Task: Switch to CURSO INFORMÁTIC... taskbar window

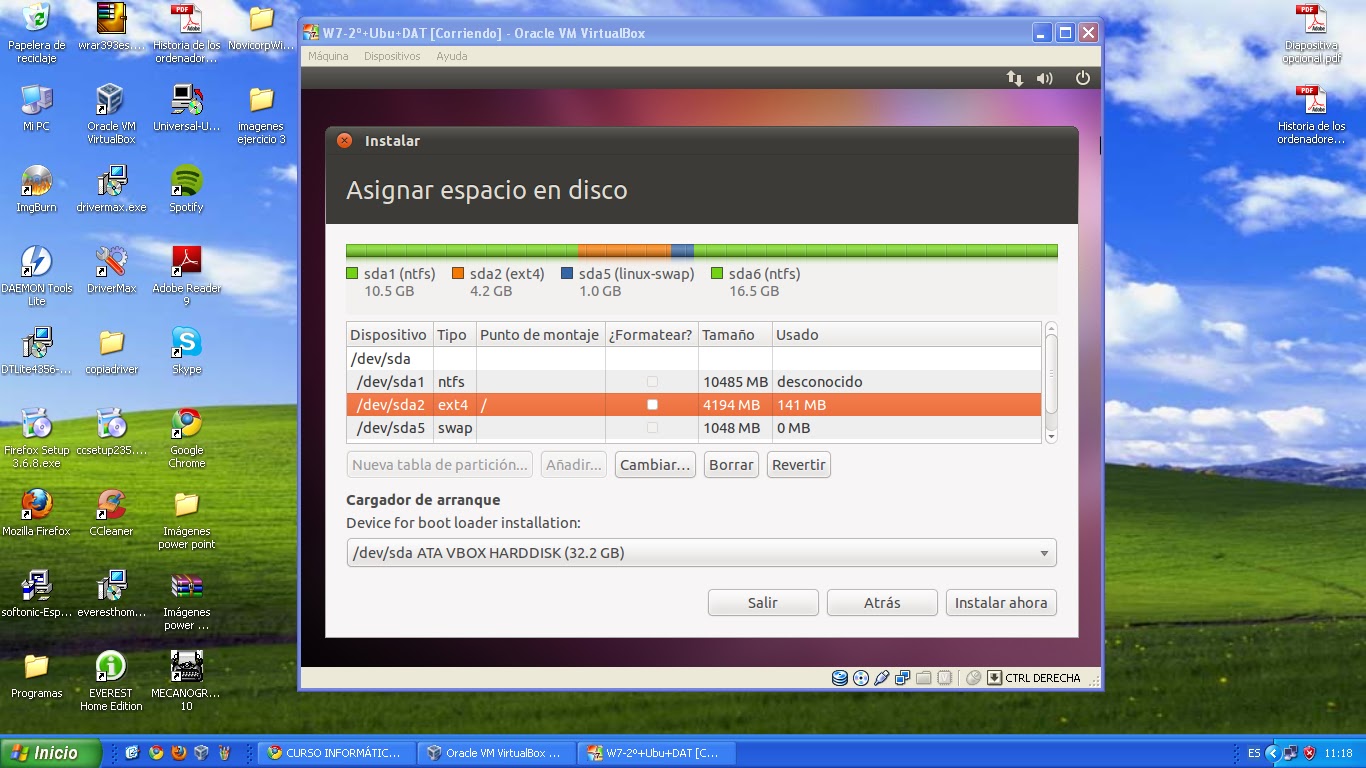Action: click(335, 753)
